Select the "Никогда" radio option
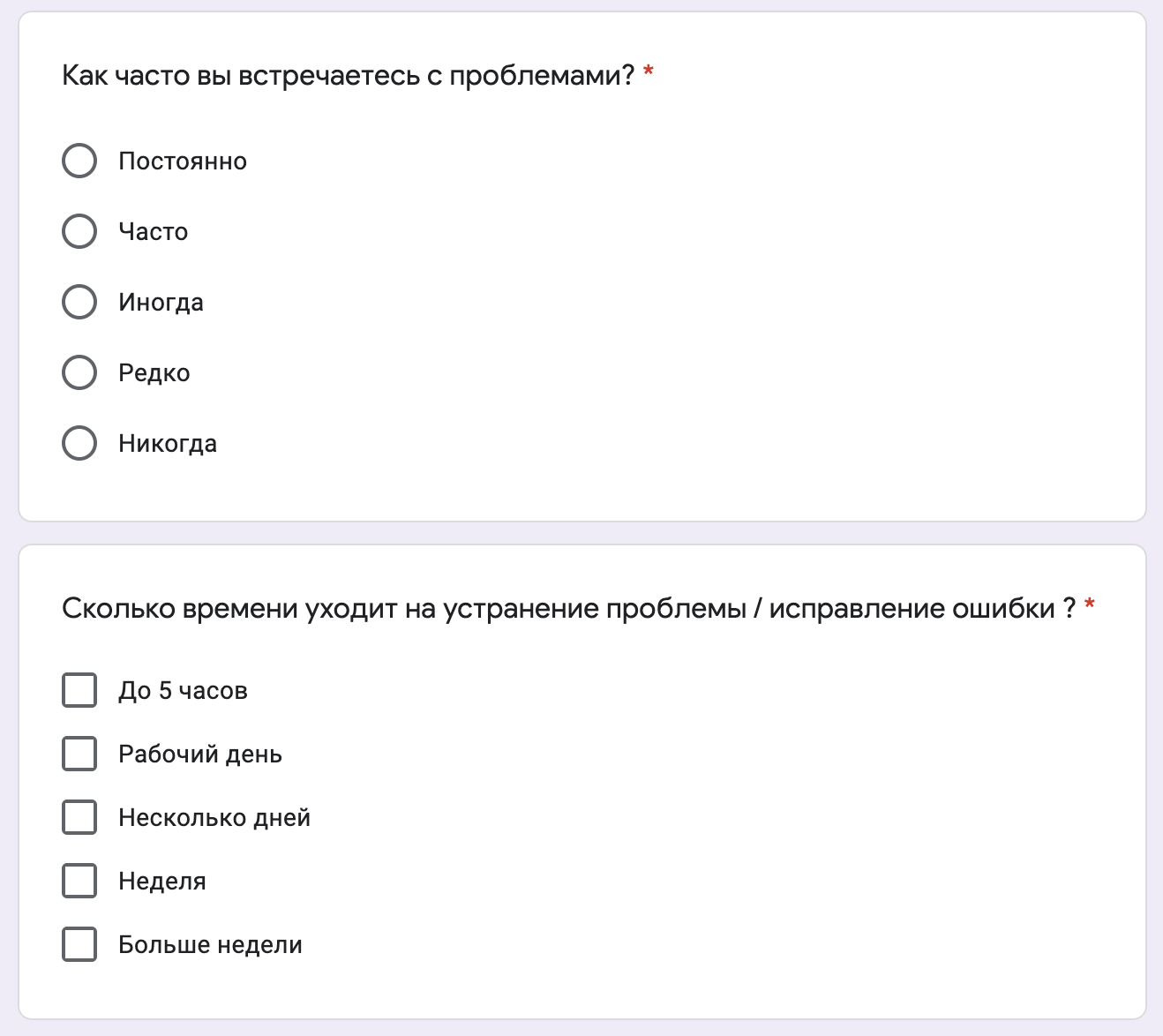The image size is (1163, 1036). click(79, 443)
